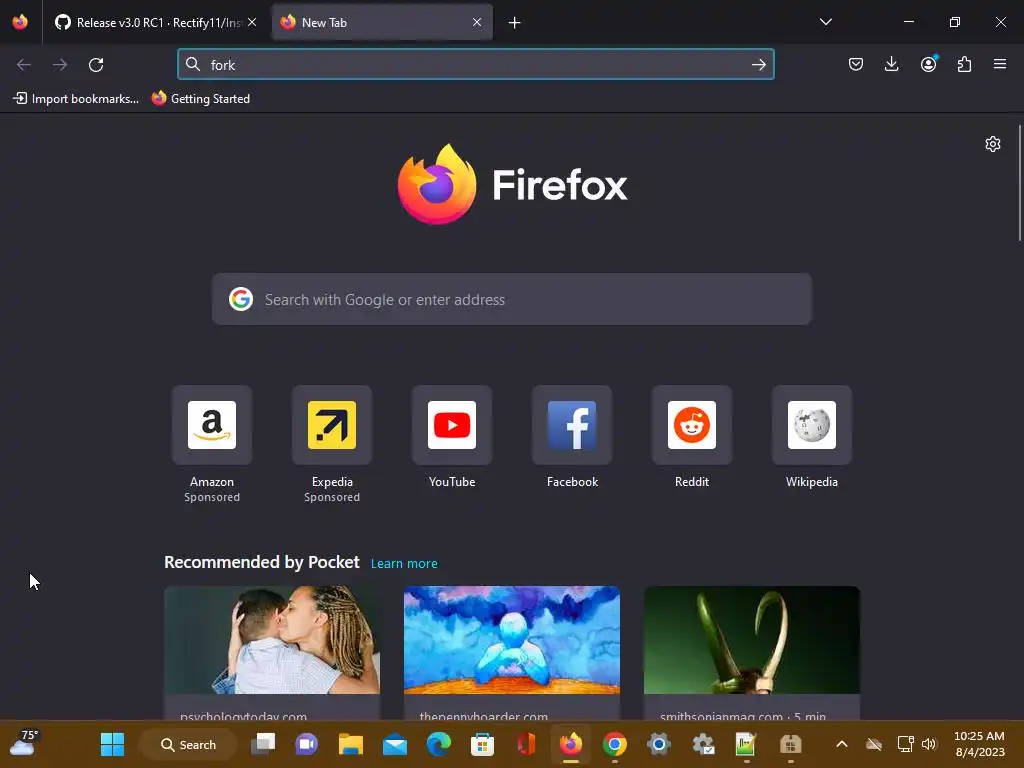The height and width of the screenshot is (768, 1024).
Task: Open the weather widget showing 75°
Action: tap(24, 743)
